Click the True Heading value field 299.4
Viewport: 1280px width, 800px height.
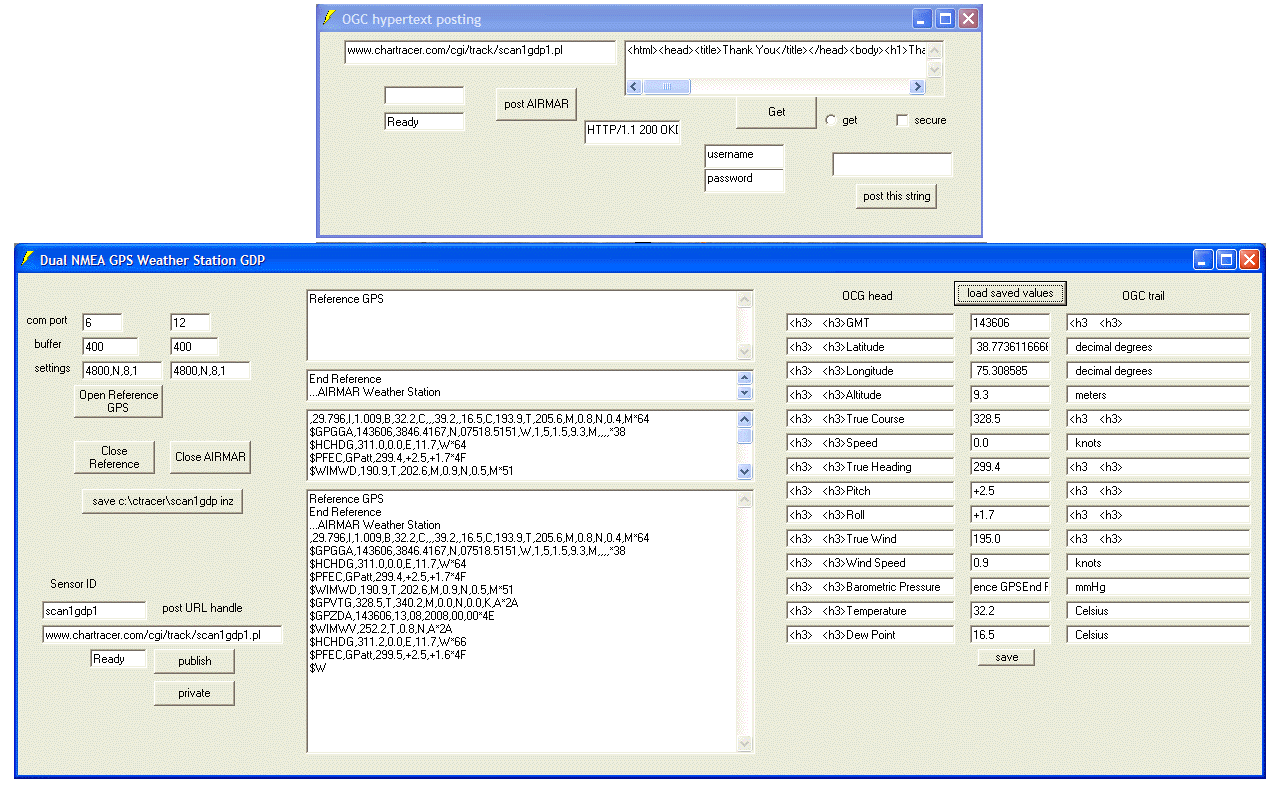click(1010, 467)
